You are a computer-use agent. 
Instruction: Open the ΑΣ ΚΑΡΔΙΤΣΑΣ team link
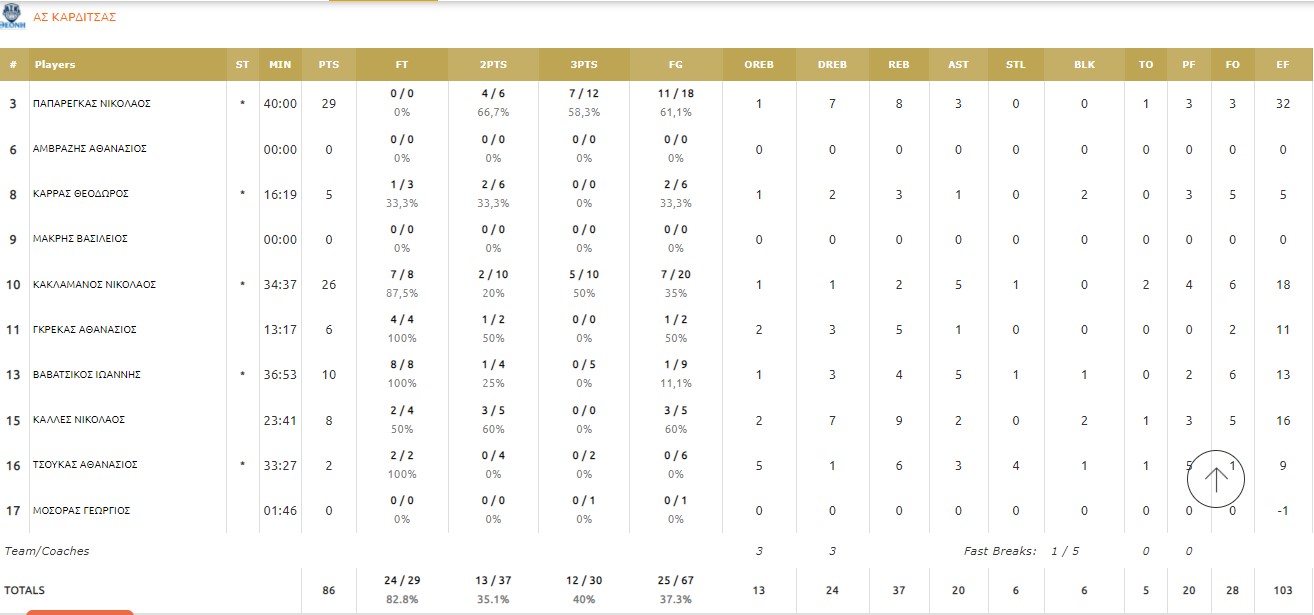(x=75, y=17)
